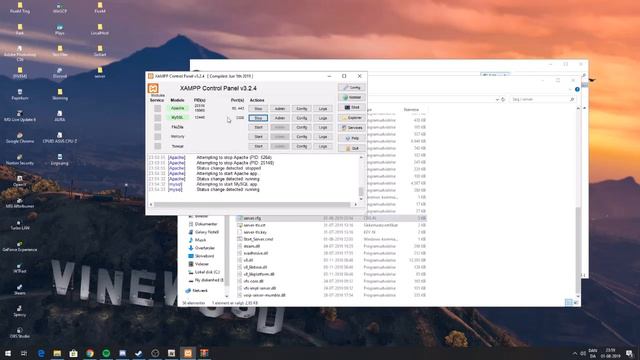
Task: Select Lokal disk (C:) in Explorer sidebar
Action: click(x=204, y=272)
